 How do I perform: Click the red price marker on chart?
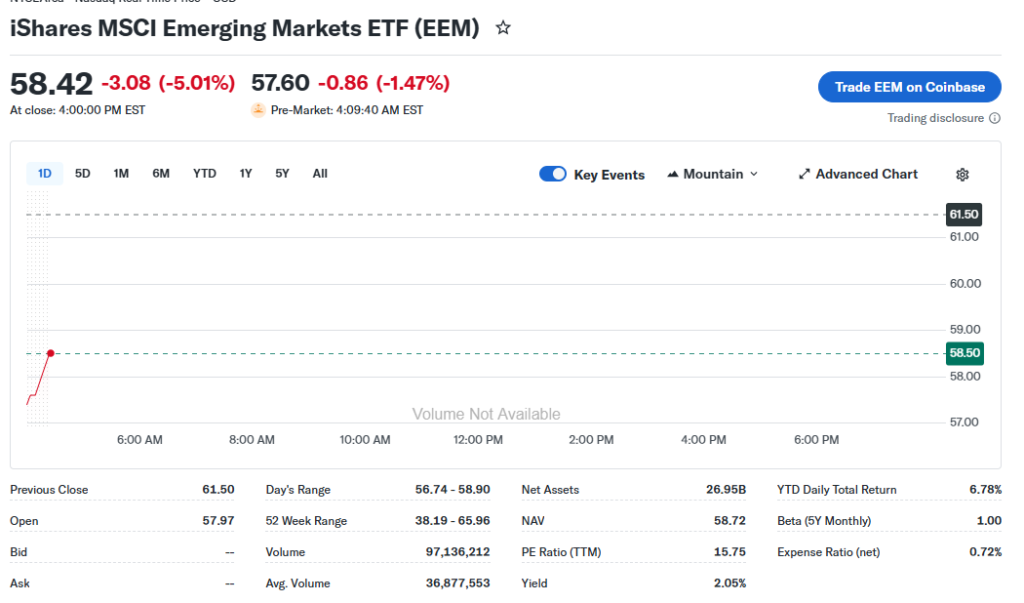[x=50, y=353]
